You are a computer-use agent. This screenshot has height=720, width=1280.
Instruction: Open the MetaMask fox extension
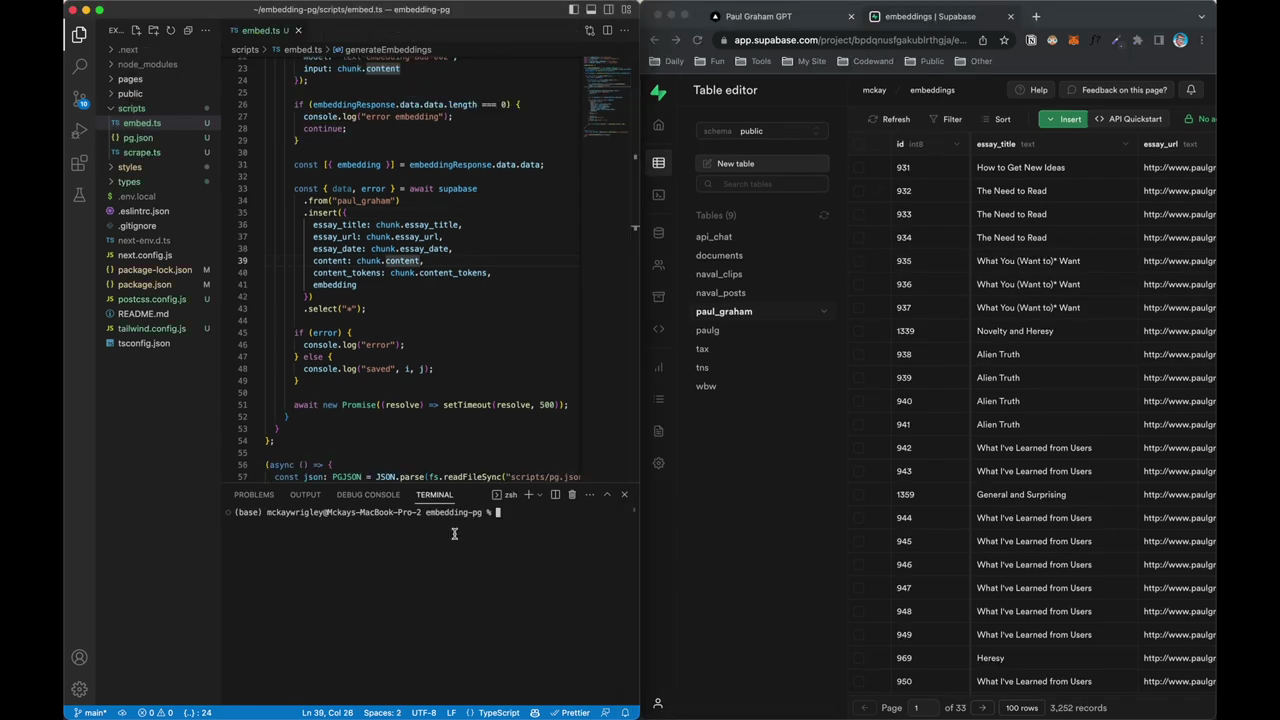[1073, 40]
